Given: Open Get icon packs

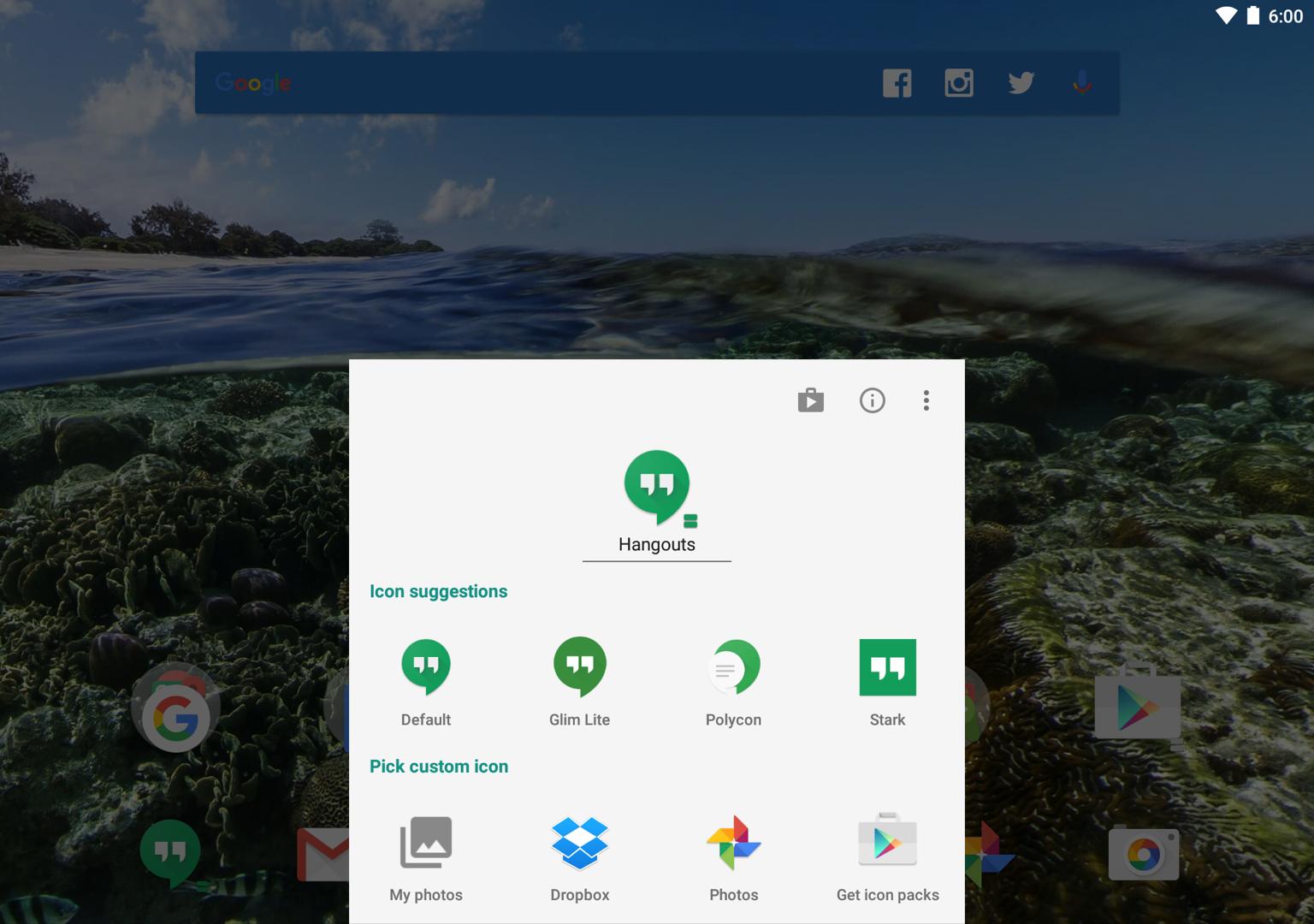Looking at the screenshot, I should tap(888, 857).
